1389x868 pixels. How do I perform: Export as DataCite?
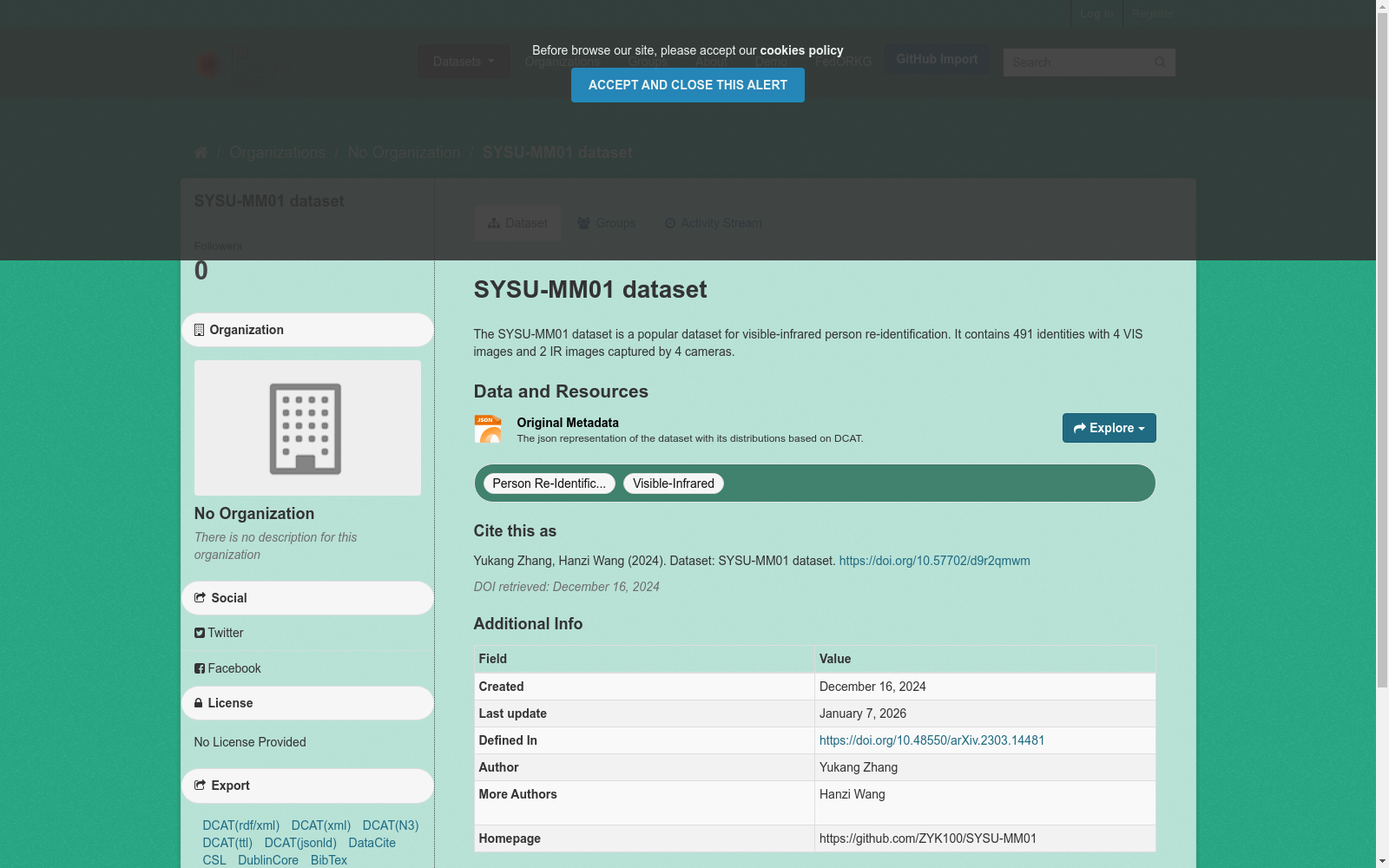tap(372, 843)
